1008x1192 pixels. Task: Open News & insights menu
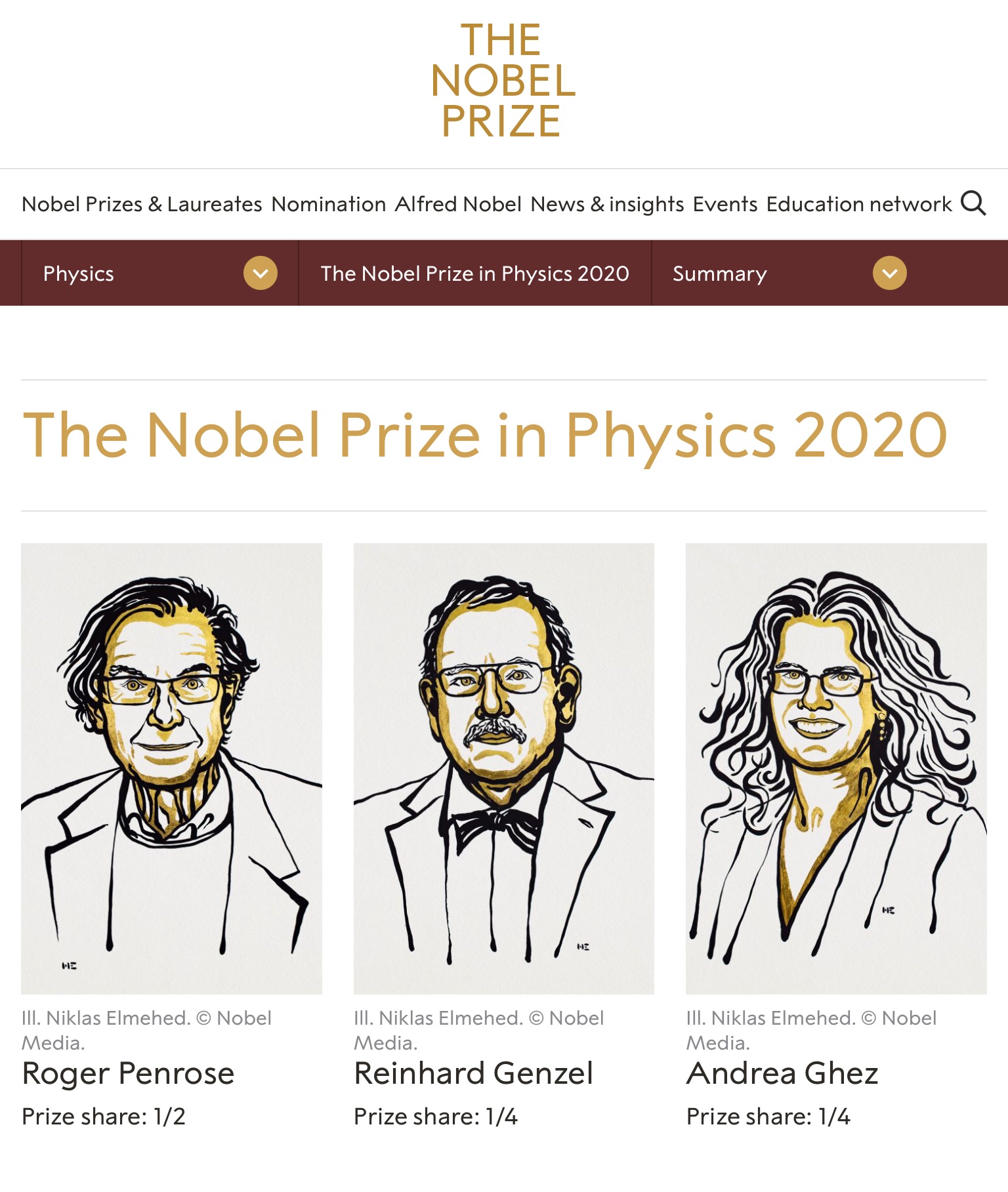607,204
